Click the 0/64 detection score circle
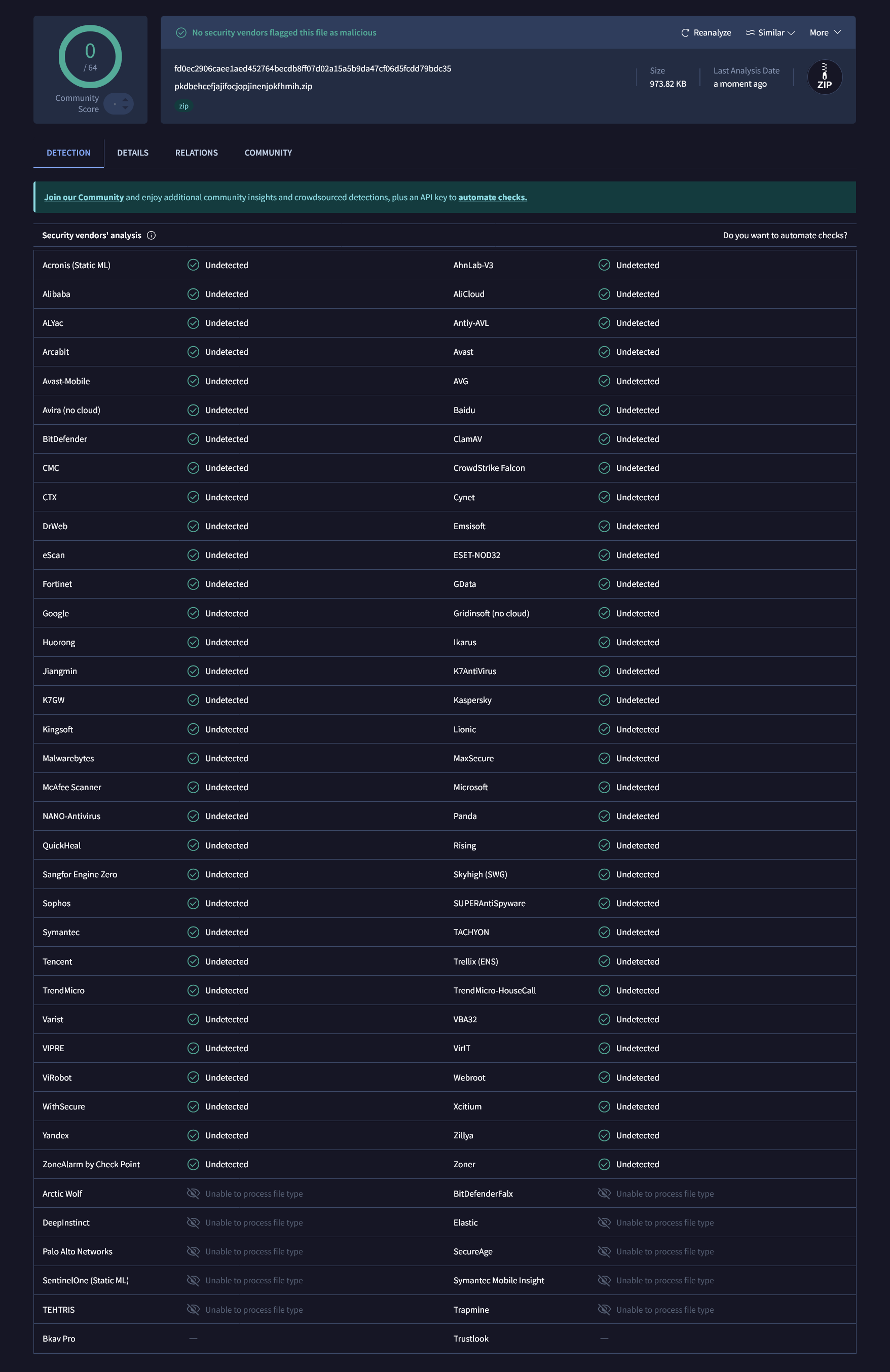This screenshot has width=890, height=1372. (x=91, y=56)
